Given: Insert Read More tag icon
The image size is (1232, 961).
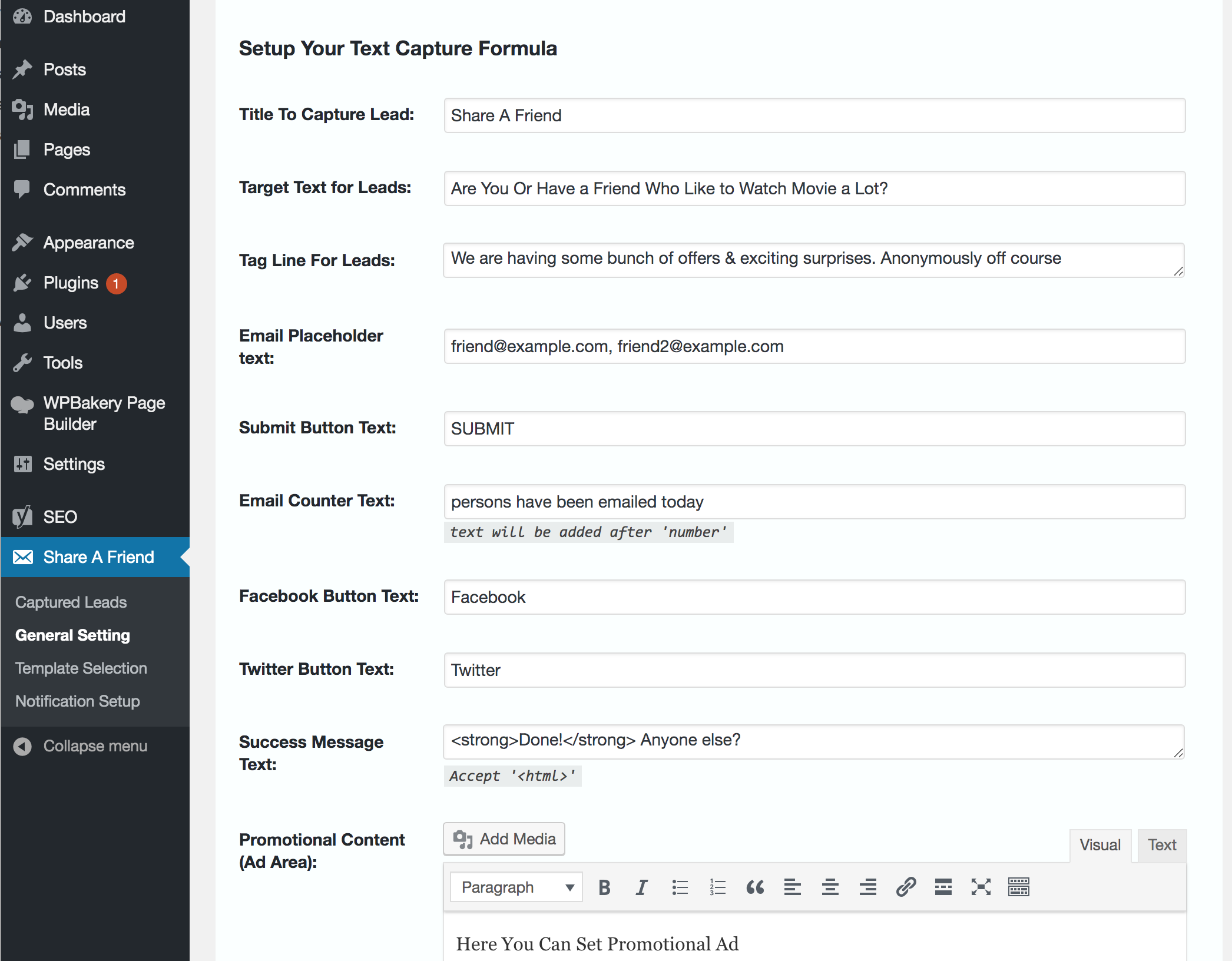Looking at the screenshot, I should pyautogui.click(x=943, y=887).
